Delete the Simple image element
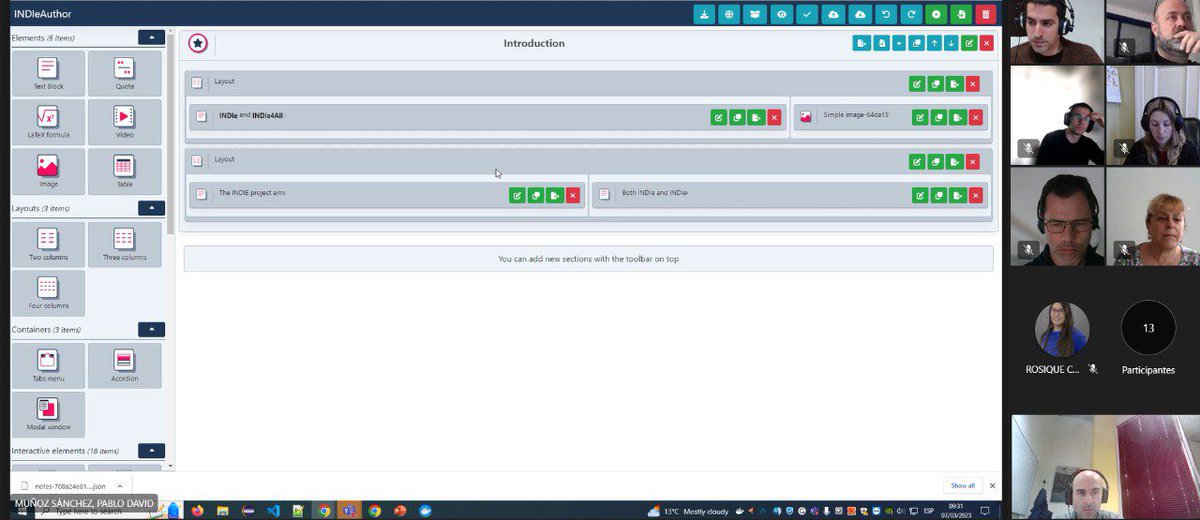Screen dimensions: 1200x520 click(x=976, y=117)
